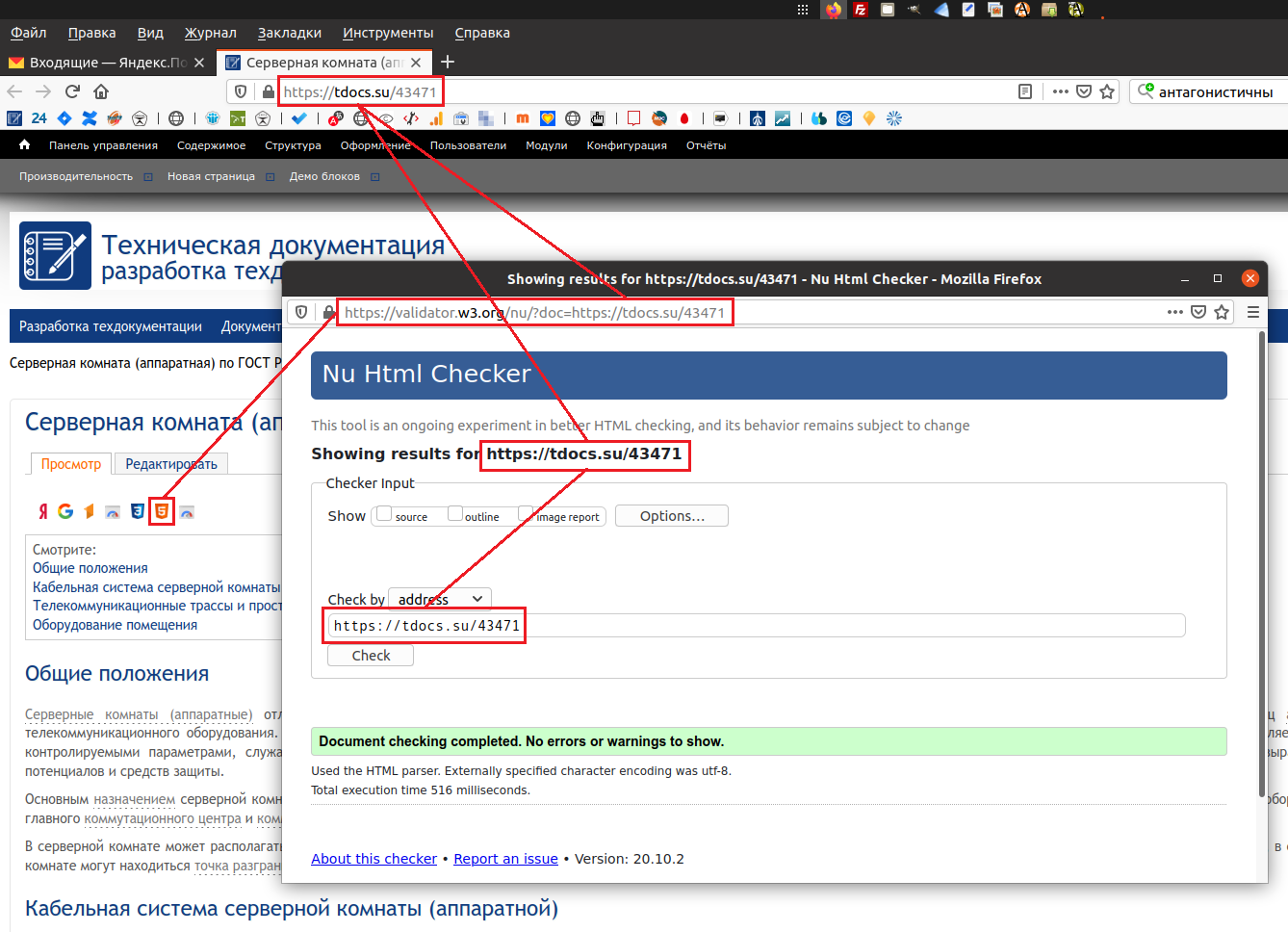1288x932 pixels.
Task: Open the applications grid icon in the top panel
Action: pyautogui.click(x=803, y=10)
